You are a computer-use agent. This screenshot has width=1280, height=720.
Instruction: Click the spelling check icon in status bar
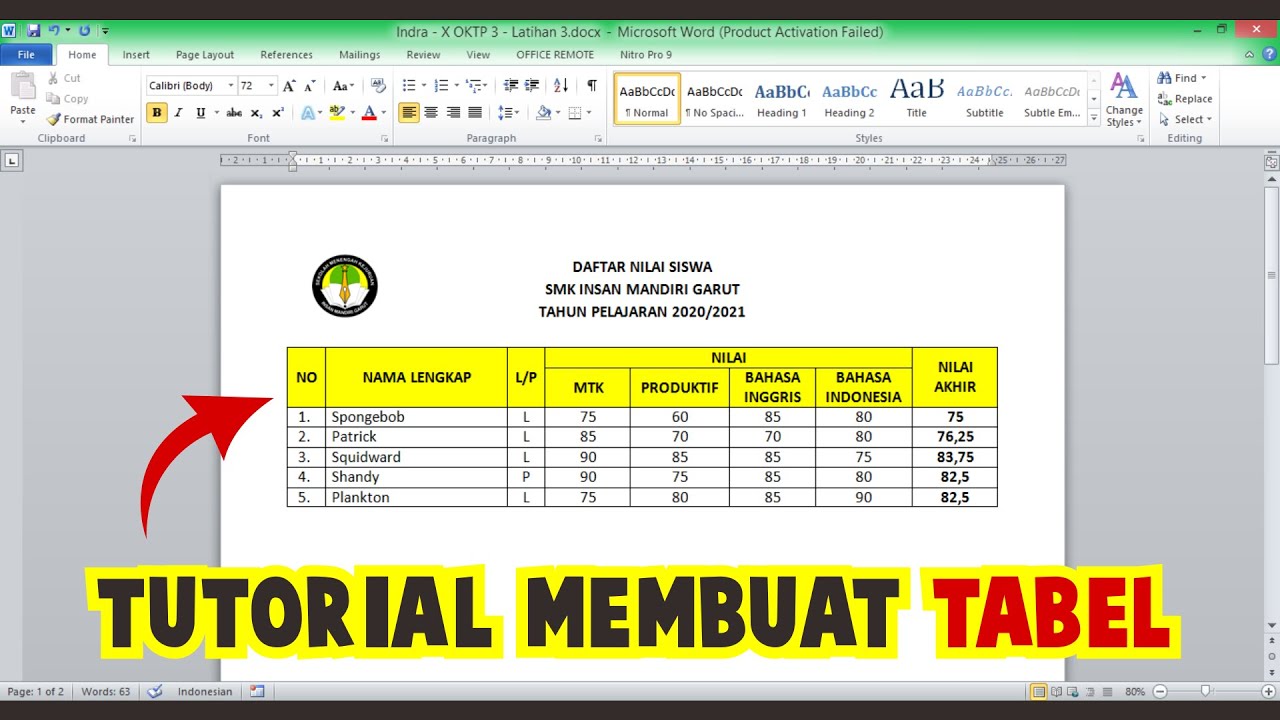[155, 691]
